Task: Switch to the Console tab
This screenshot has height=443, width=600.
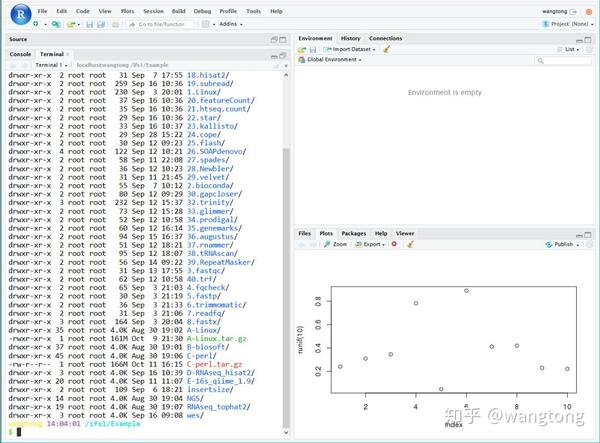Action: [x=20, y=54]
